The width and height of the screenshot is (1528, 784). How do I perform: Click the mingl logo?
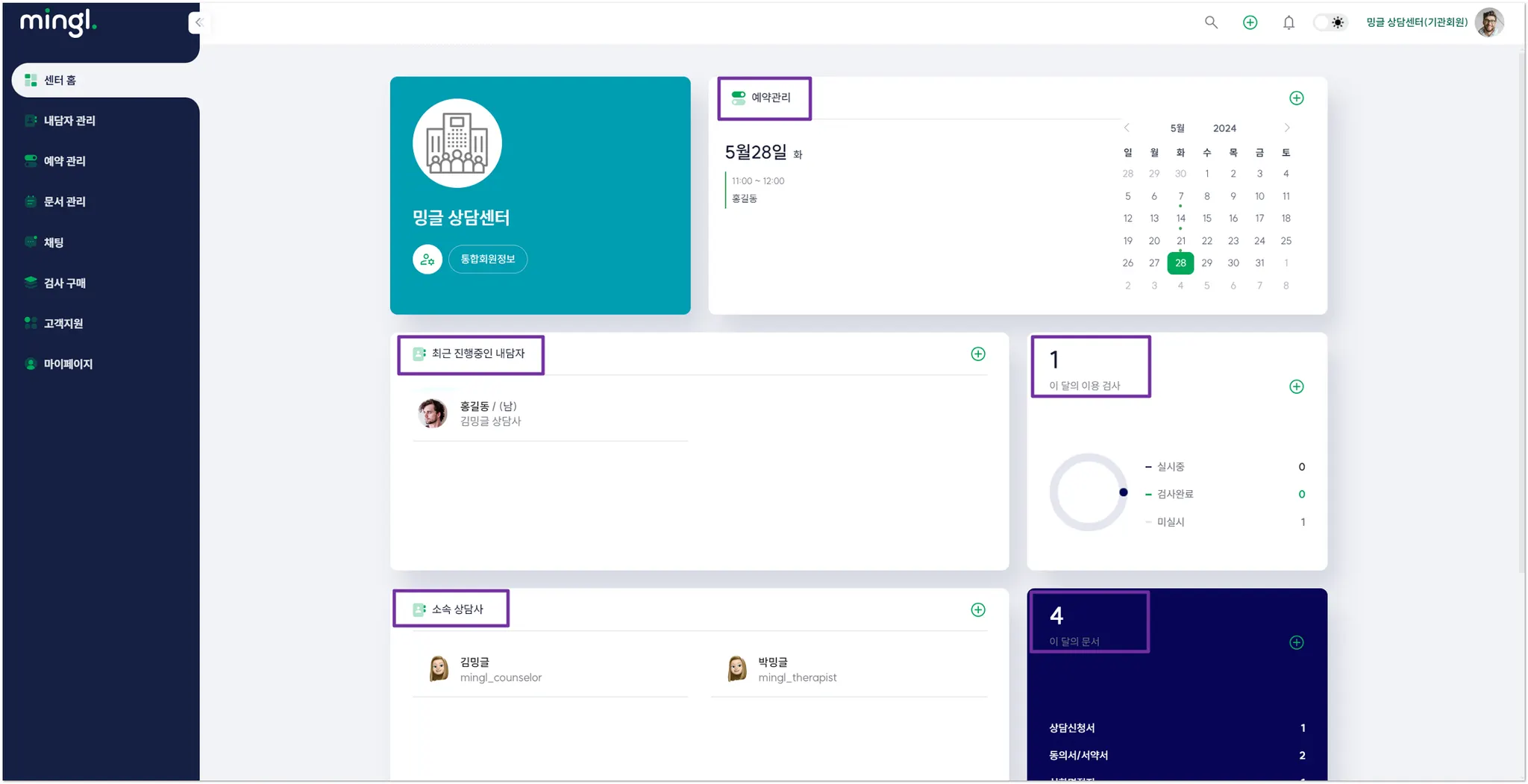(x=58, y=22)
